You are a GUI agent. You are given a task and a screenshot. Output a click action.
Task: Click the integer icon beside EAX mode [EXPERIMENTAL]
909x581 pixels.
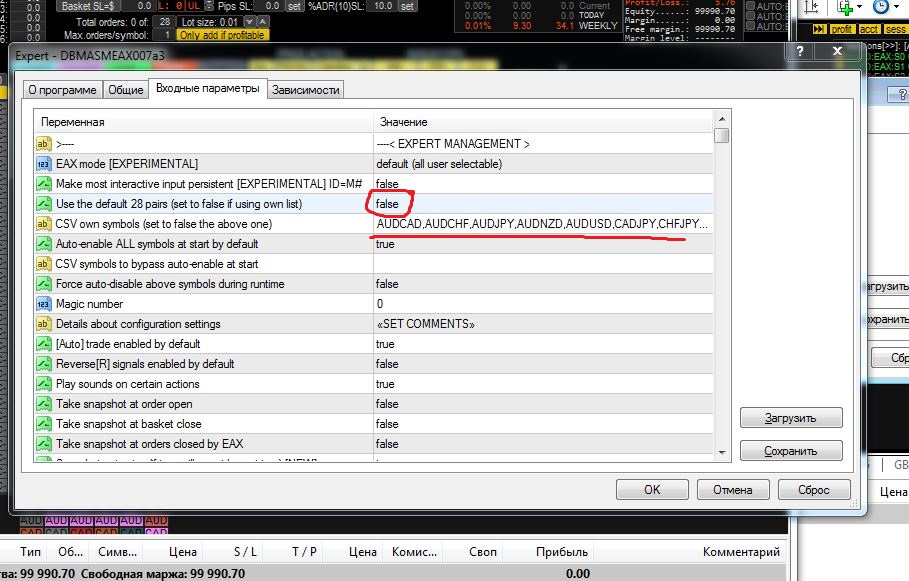pyautogui.click(x=43, y=164)
